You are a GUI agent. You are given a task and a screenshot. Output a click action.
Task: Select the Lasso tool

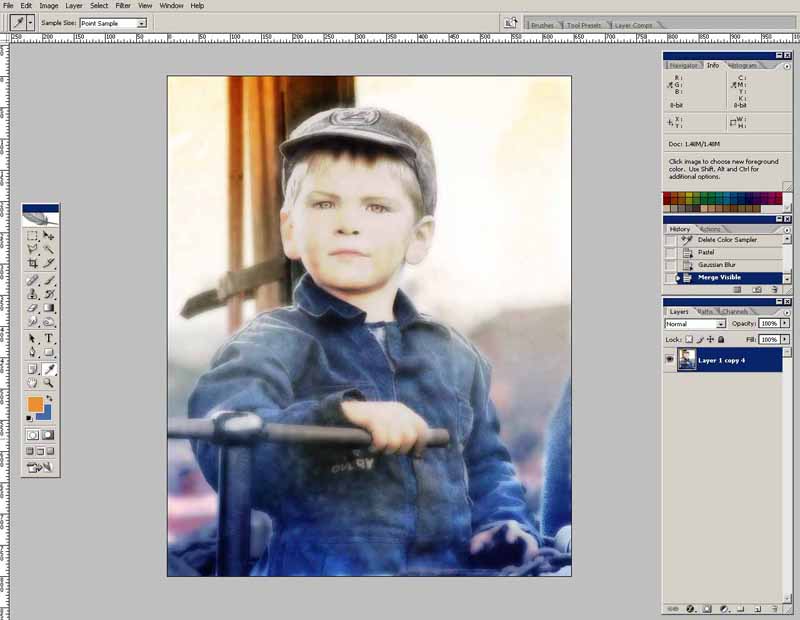point(33,249)
